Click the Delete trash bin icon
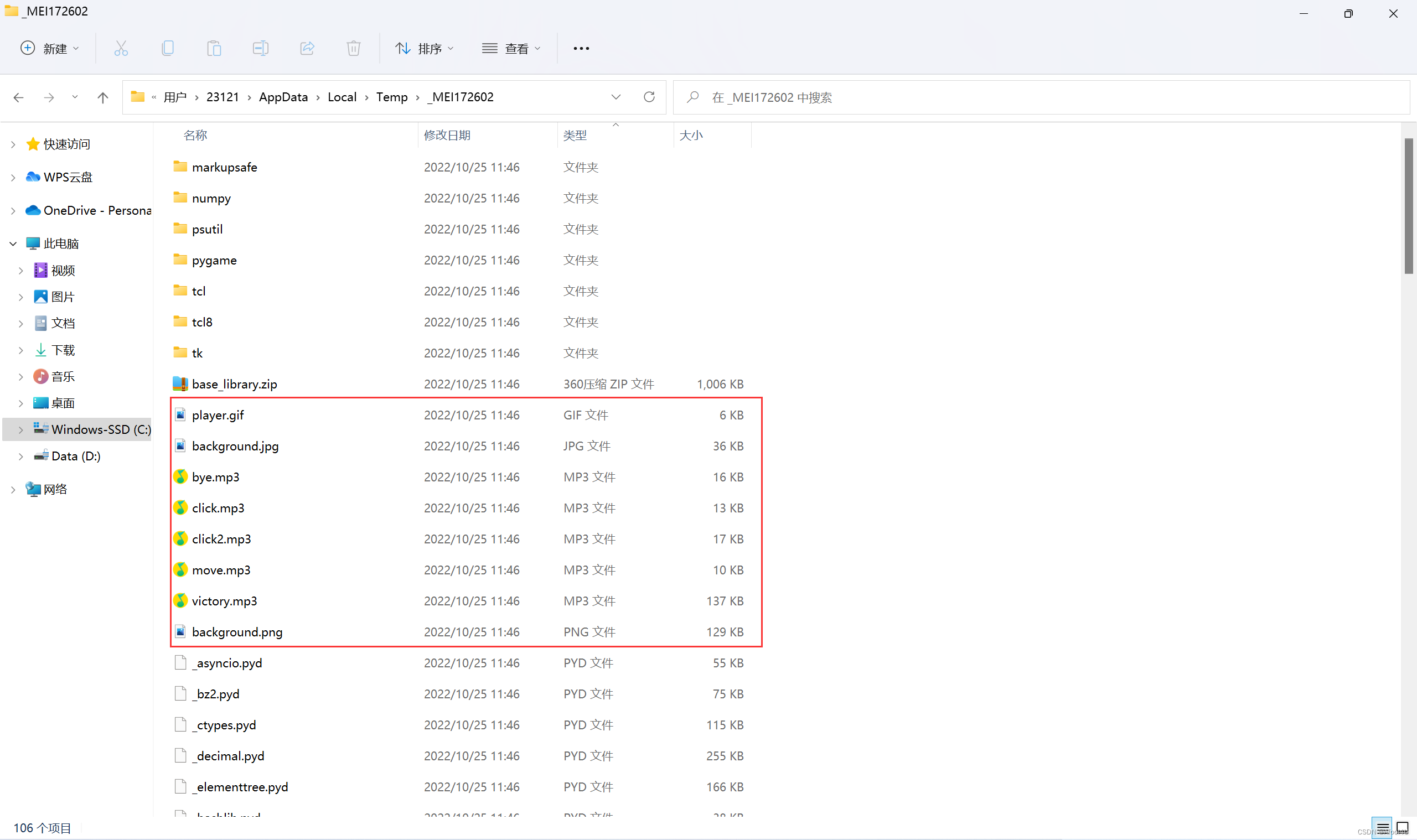Screen dimensions: 1417x840 coord(353,49)
